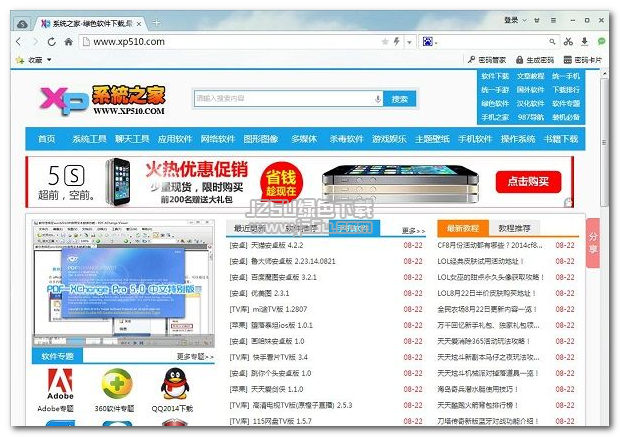Reload the page with the refresh icon

tap(52, 42)
